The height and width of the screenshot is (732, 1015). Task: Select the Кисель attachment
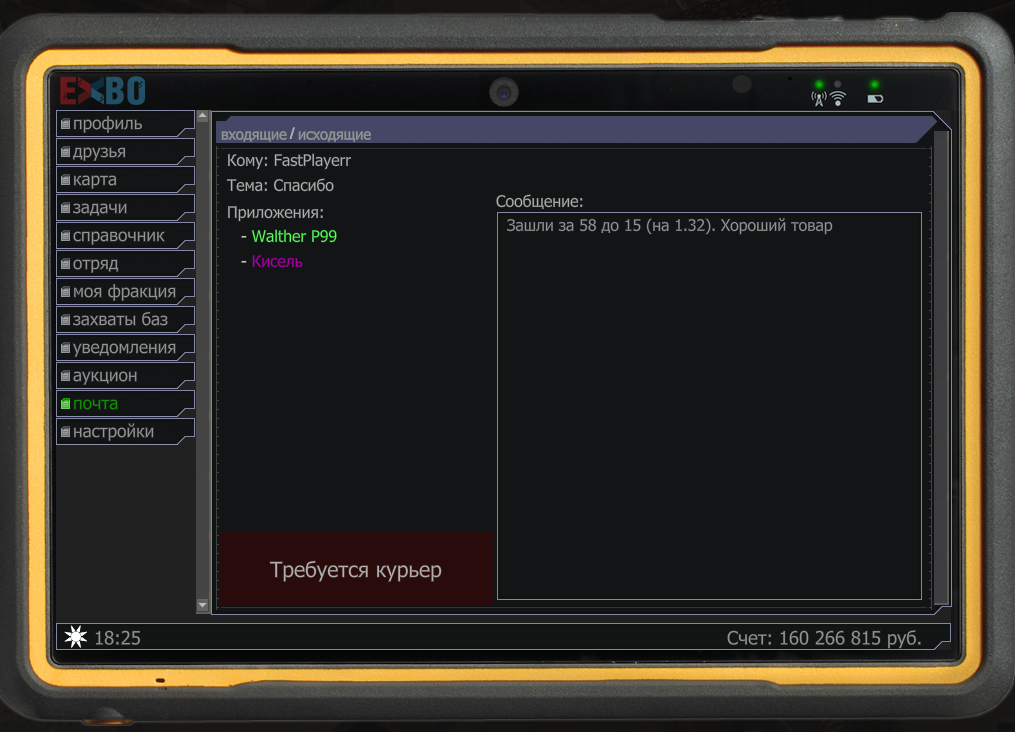tap(277, 262)
